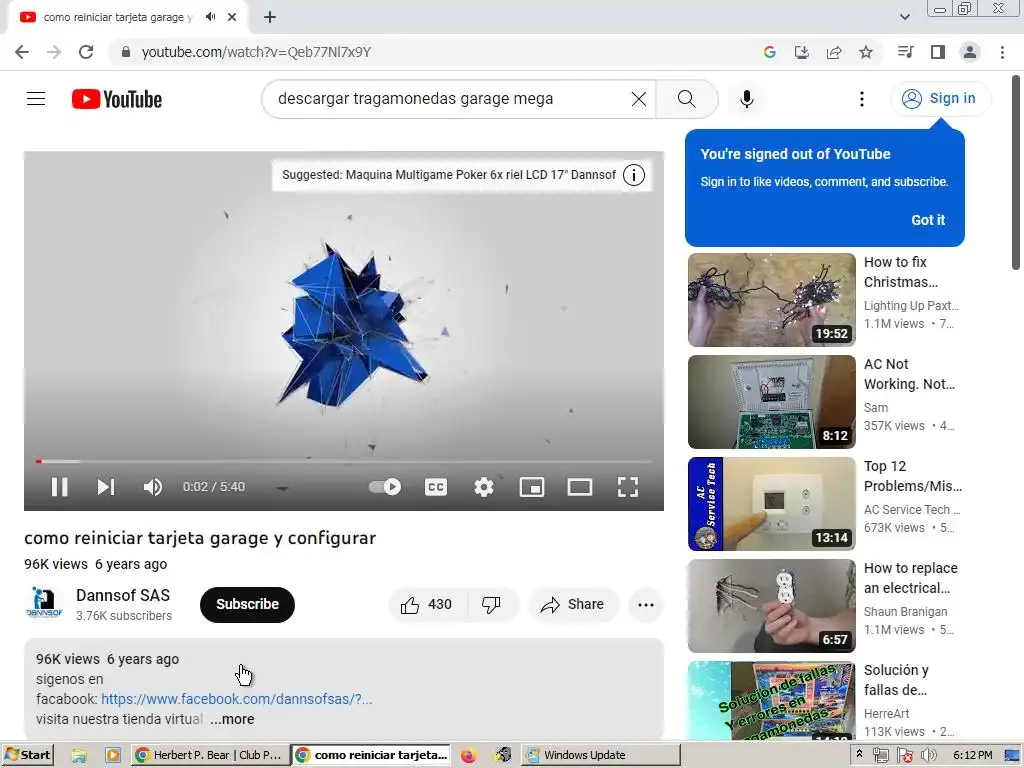Close the como reiniciar tarjeta tab
The height and width of the screenshot is (768, 1024).
pyautogui.click(x=232, y=17)
